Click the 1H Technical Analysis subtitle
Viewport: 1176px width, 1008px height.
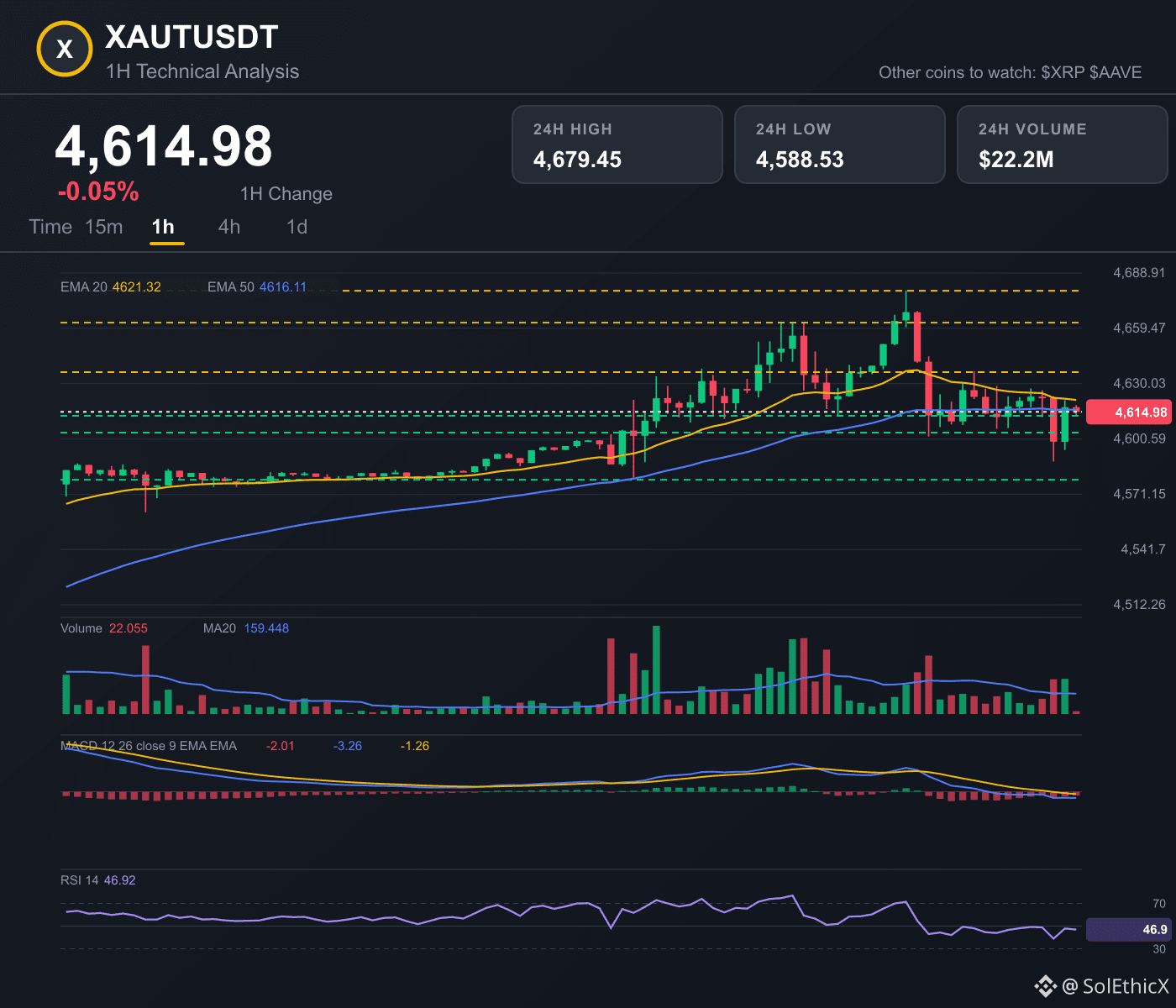click(202, 71)
